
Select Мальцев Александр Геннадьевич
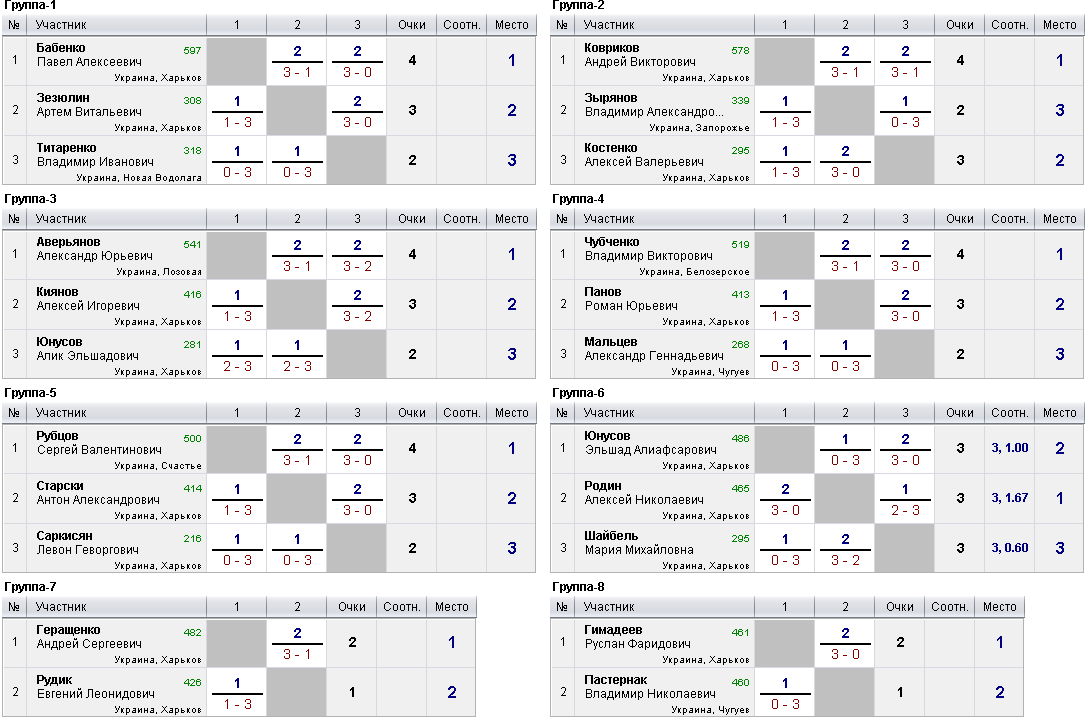coord(653,348)
